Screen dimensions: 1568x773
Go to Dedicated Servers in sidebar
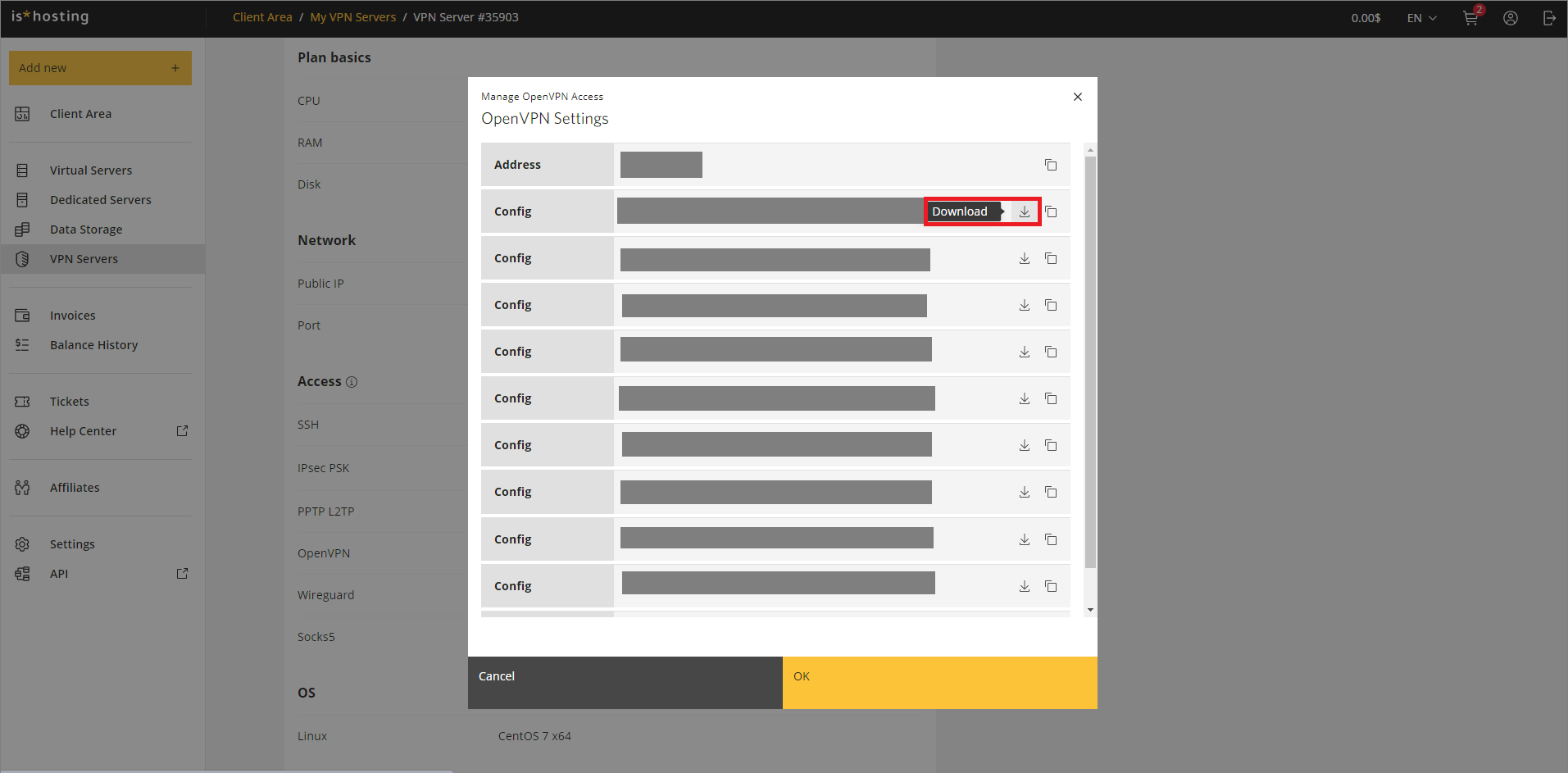pos(101,200)
